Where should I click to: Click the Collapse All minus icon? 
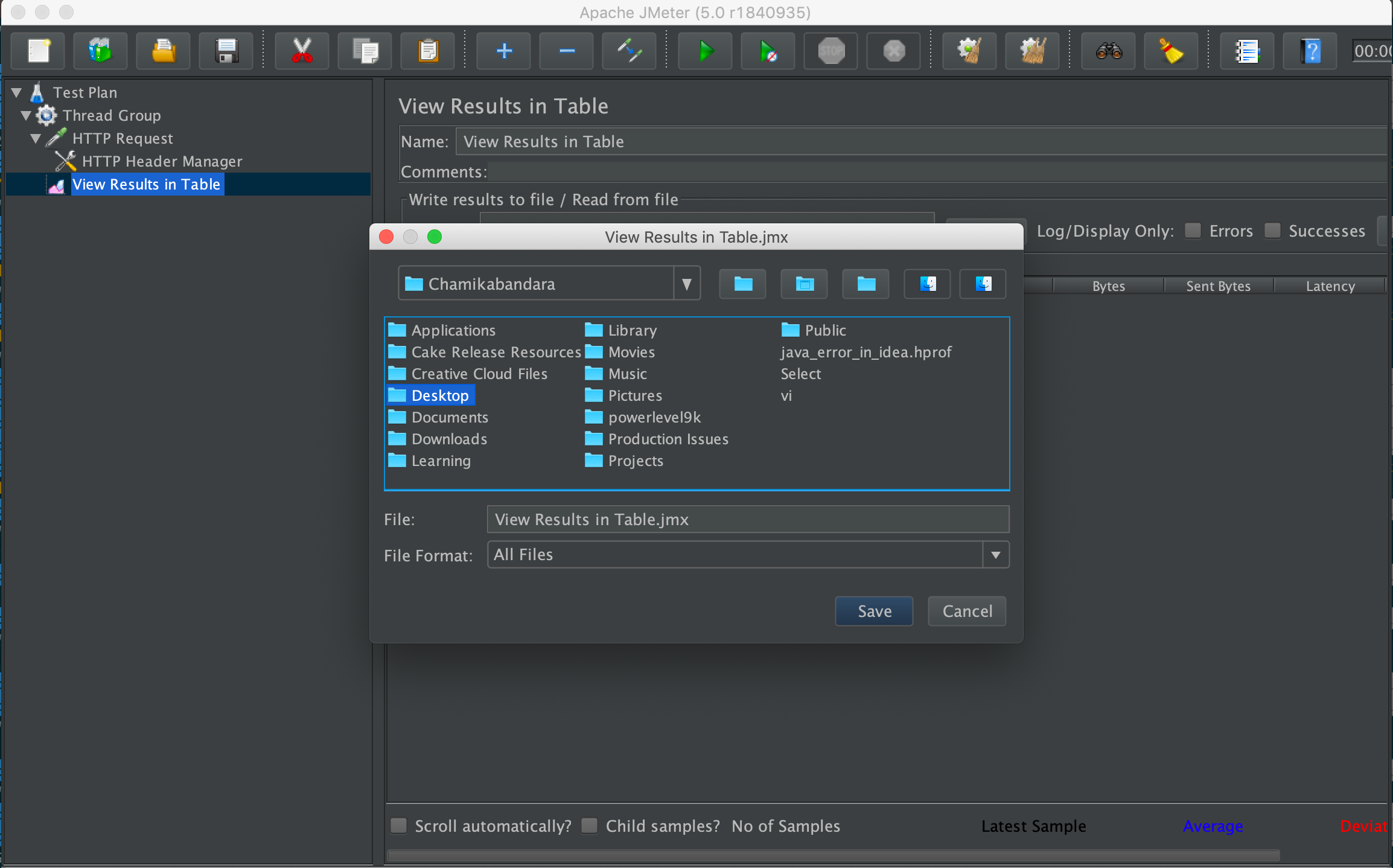(x=567, y=51)
